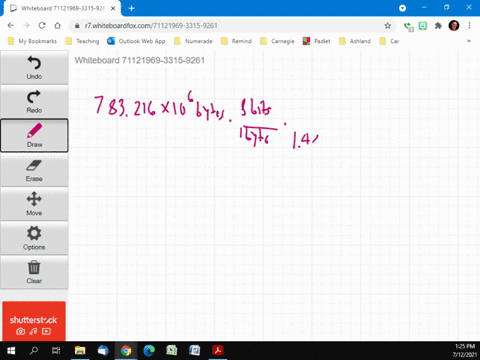Viewport: 480px width, 360px height.
Task: Go forward in browser history
Action: [26, 26]
